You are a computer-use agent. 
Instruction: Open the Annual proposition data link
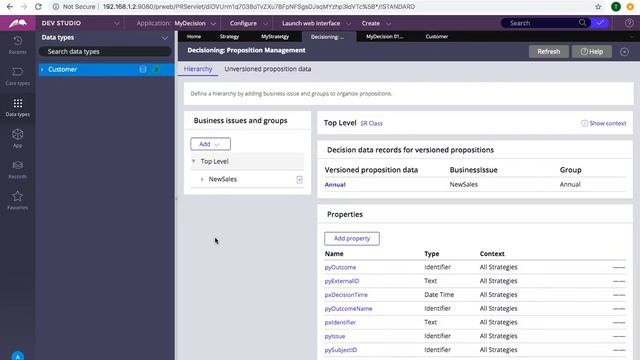point(335,184)
